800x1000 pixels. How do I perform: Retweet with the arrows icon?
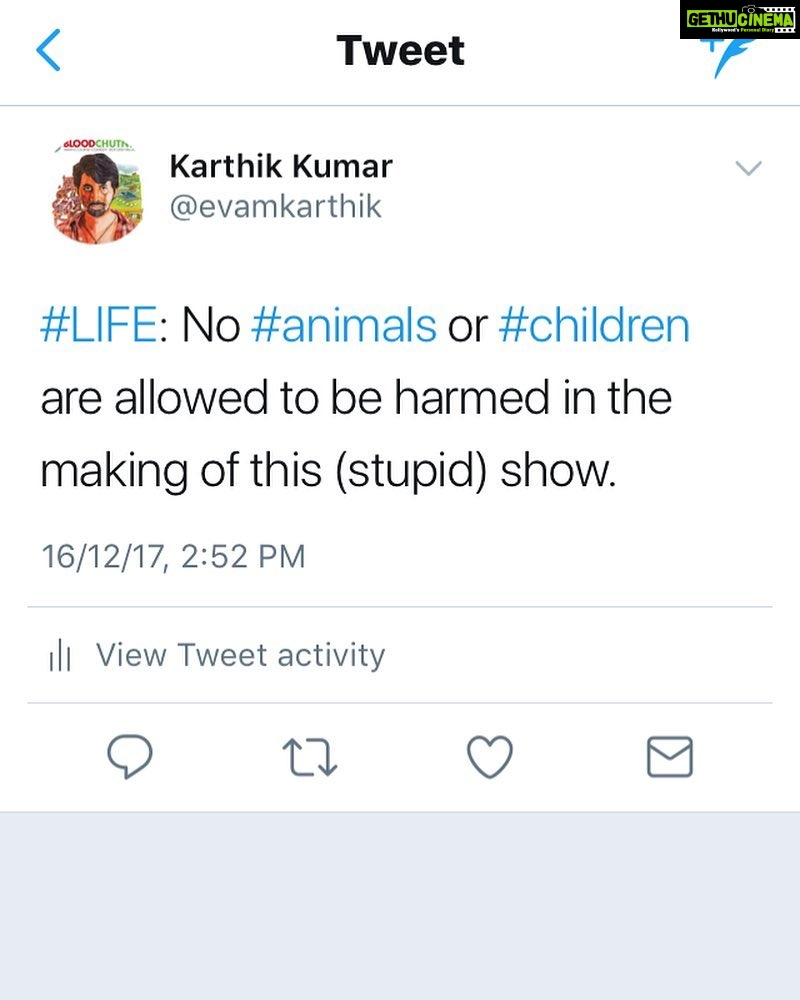pyautogui.click(x=309, y=757)
